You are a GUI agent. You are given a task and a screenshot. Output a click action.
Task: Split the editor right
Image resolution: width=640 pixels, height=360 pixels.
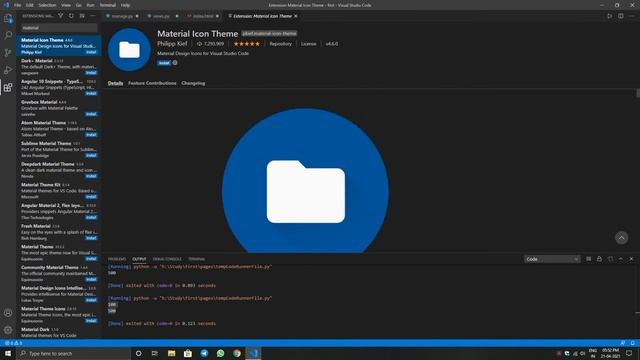click(x=620, y=16)
